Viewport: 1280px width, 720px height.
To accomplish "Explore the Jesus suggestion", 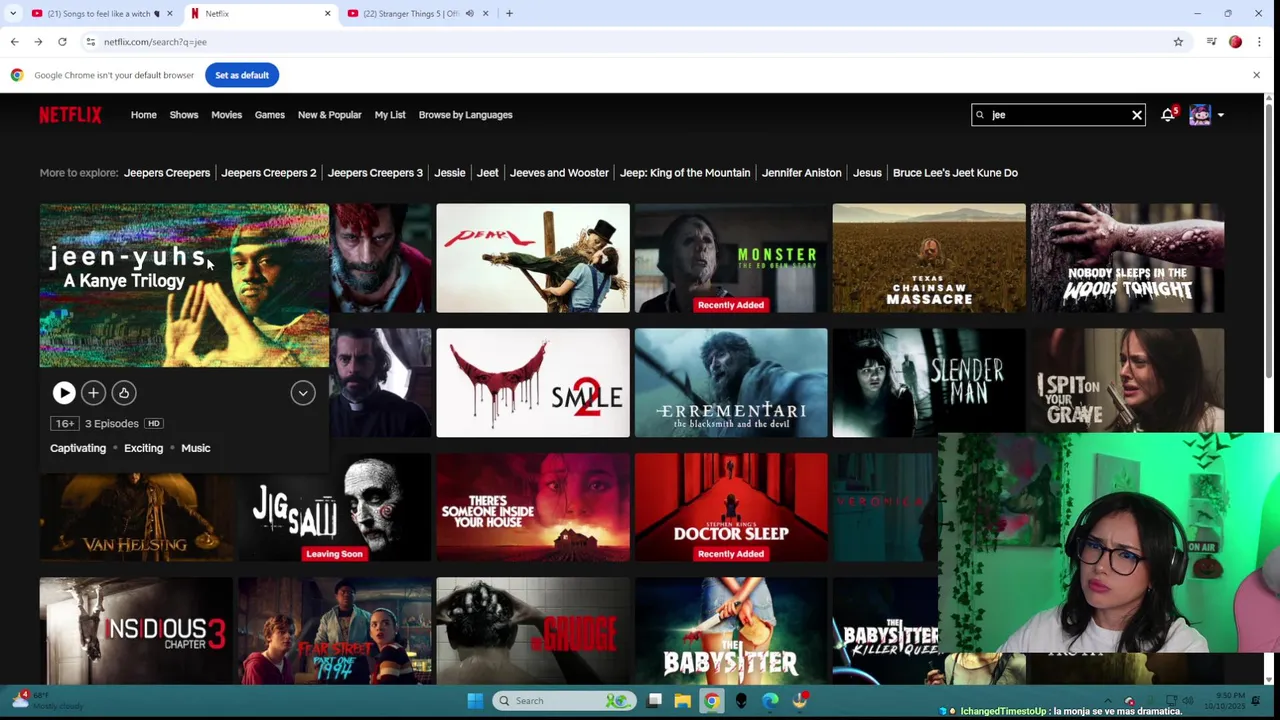I will pos(867,173).
